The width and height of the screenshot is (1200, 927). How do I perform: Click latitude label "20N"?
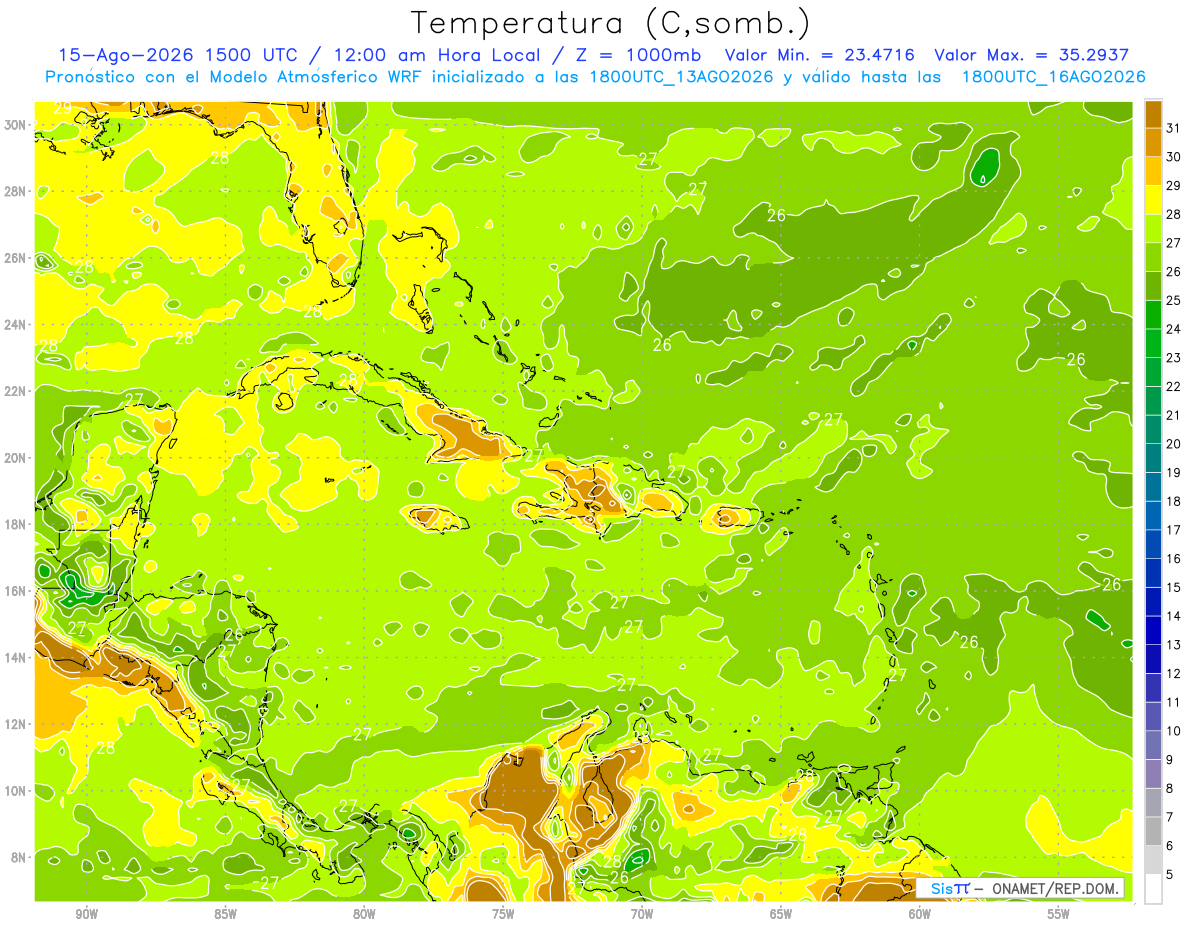(x=16, y=458)
